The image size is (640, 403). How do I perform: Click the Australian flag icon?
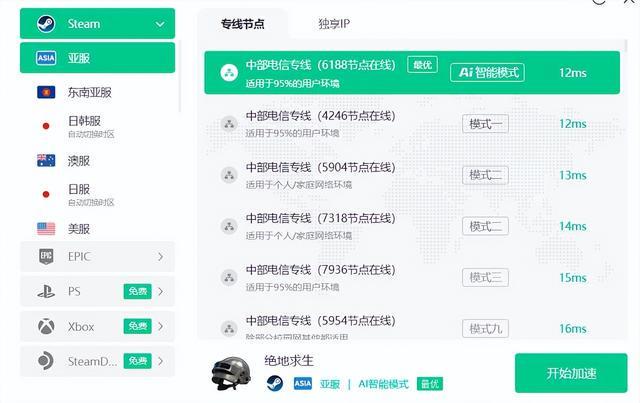46,160
